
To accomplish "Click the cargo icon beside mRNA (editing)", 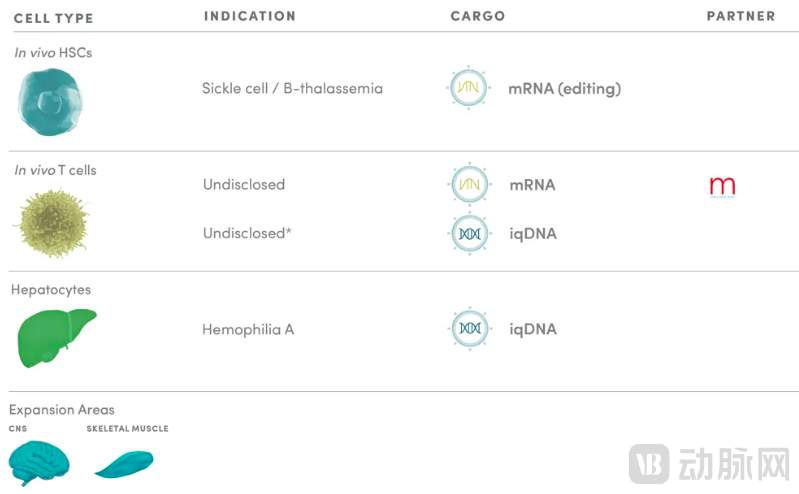I will point(469,89).
